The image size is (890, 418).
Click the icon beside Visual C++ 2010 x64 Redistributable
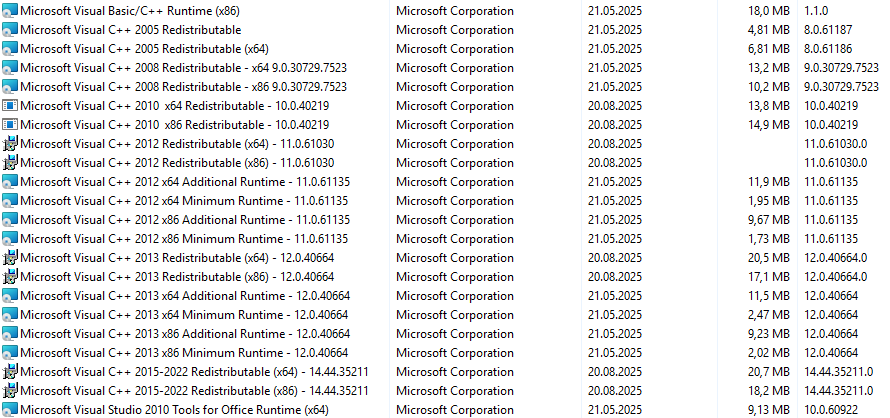[x=10, y=106]
